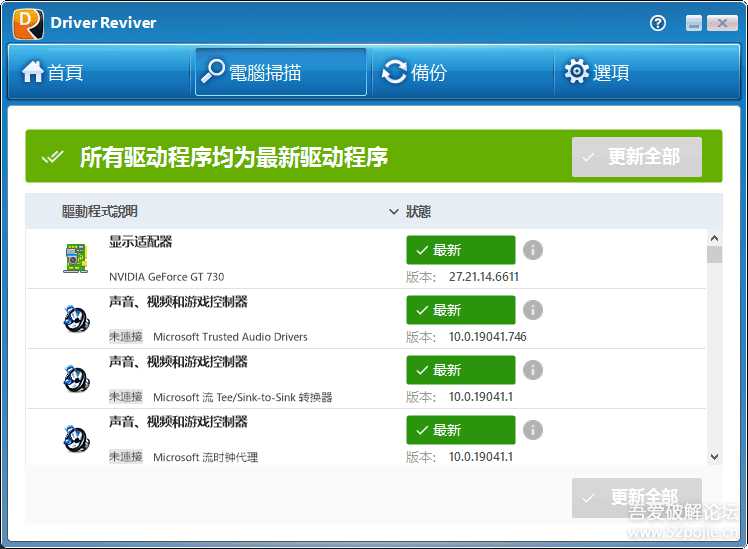
Task: Click the house icon on 首頁 tab
Action: (x=32, y=72)
